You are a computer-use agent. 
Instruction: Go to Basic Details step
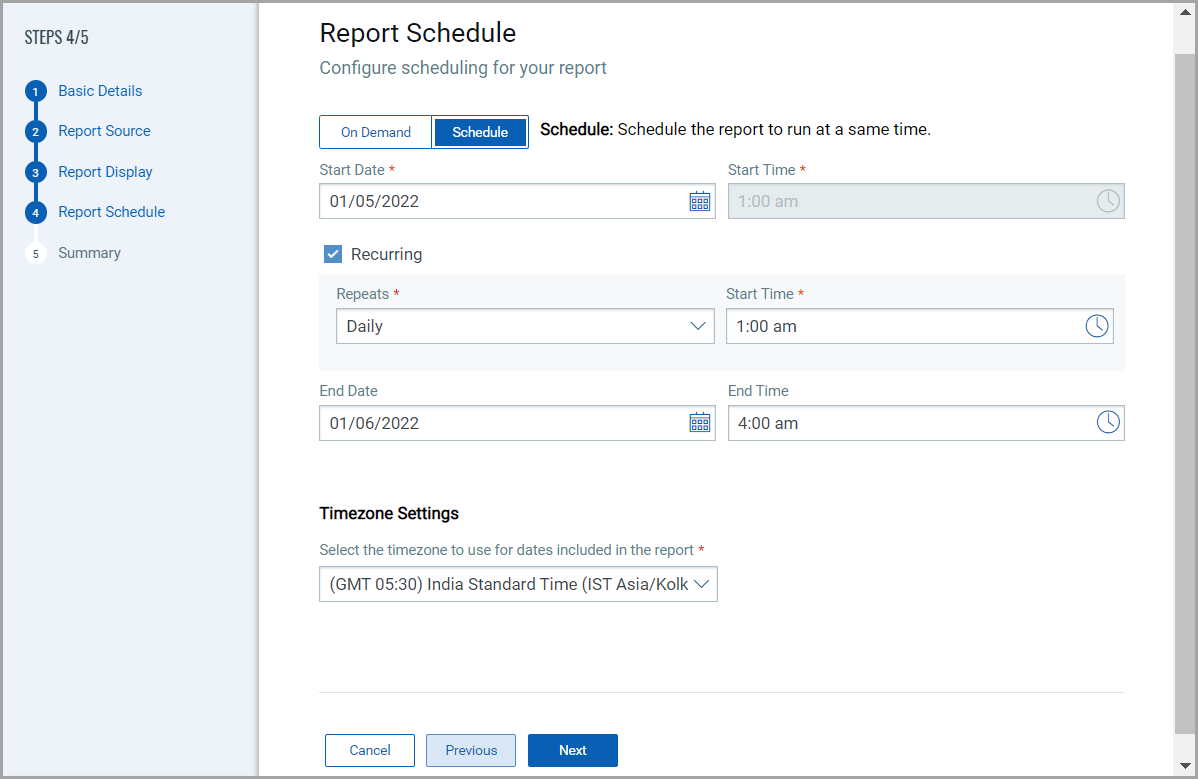[x=100, y=91]
